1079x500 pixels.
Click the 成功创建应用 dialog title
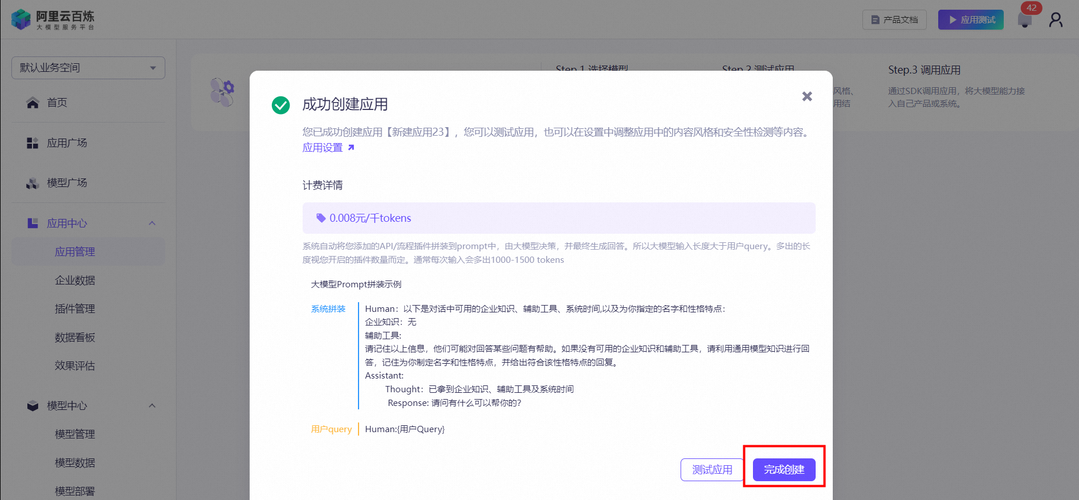pyautogui.click(x=345, y=105)
